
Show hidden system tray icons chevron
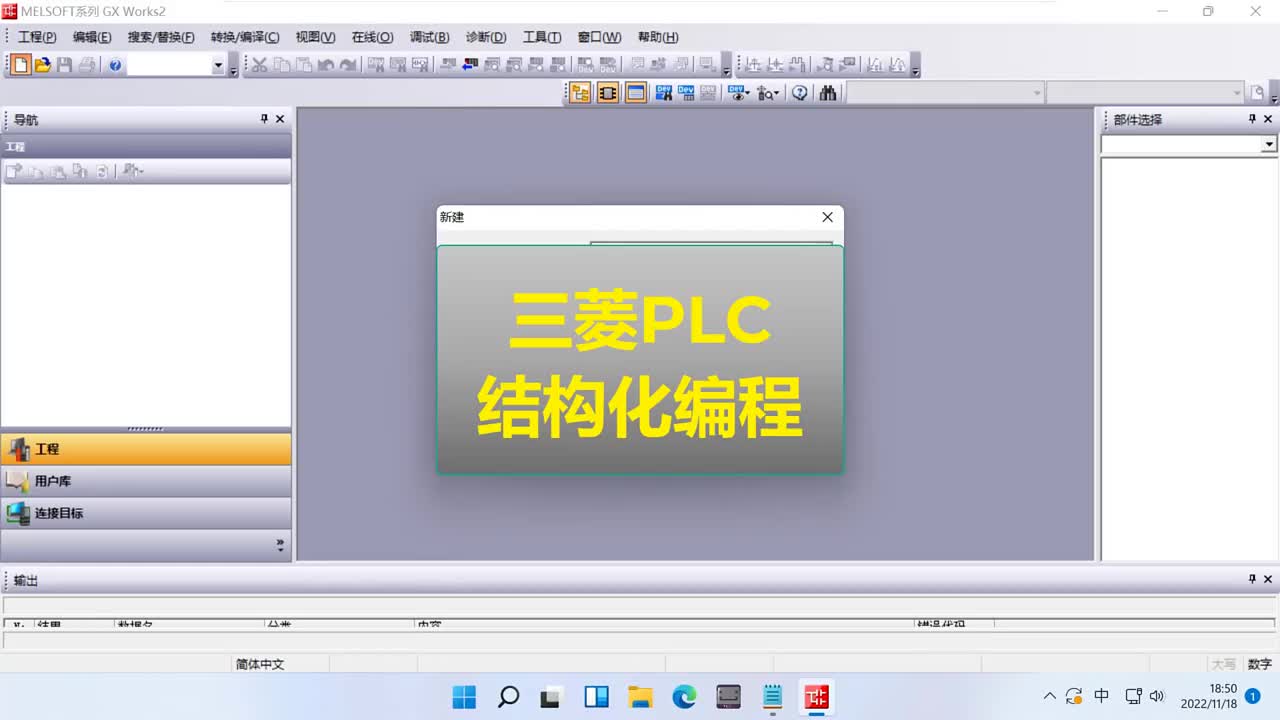click(1049, 696)
